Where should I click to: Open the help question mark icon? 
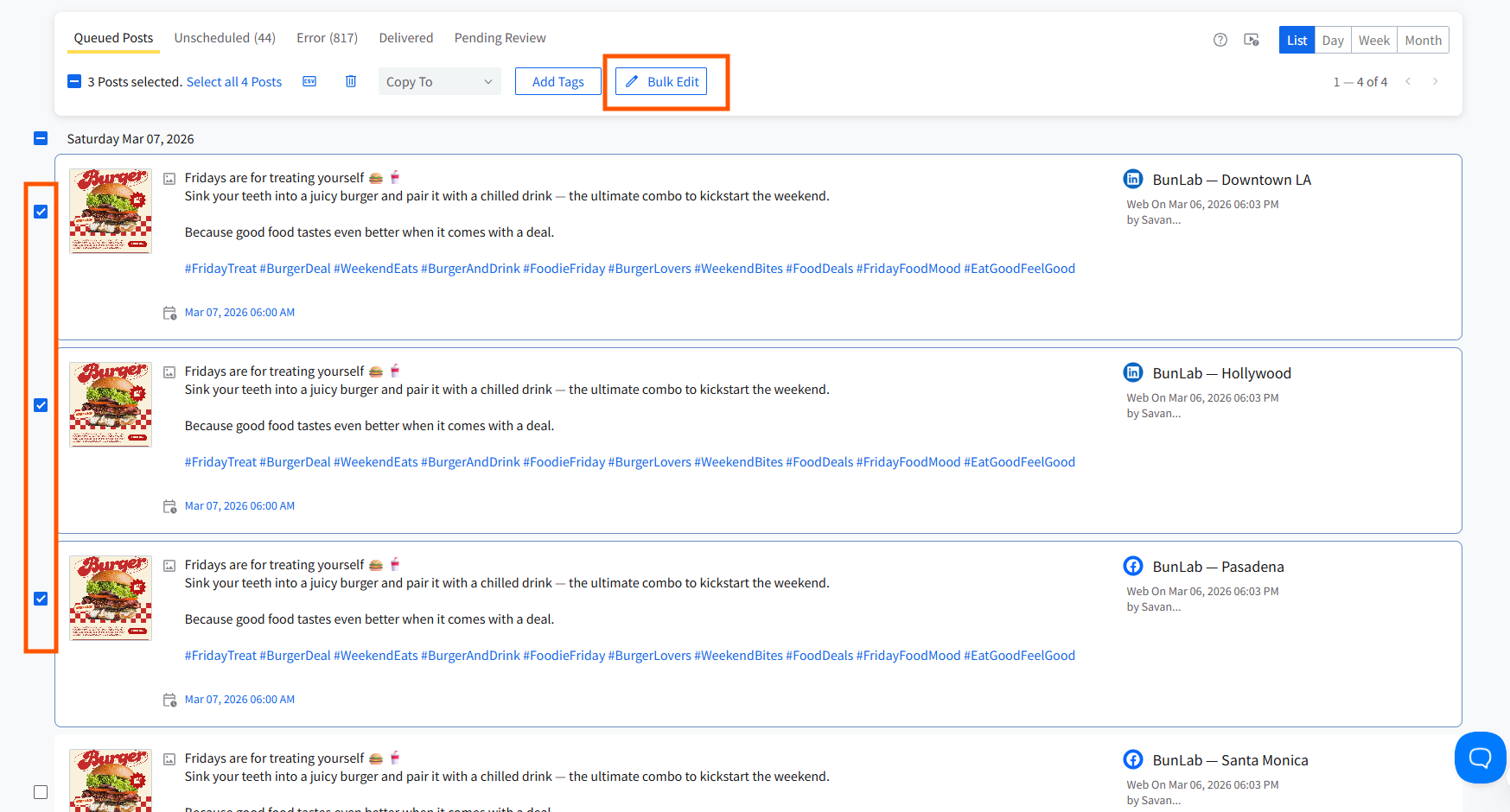1220,40
